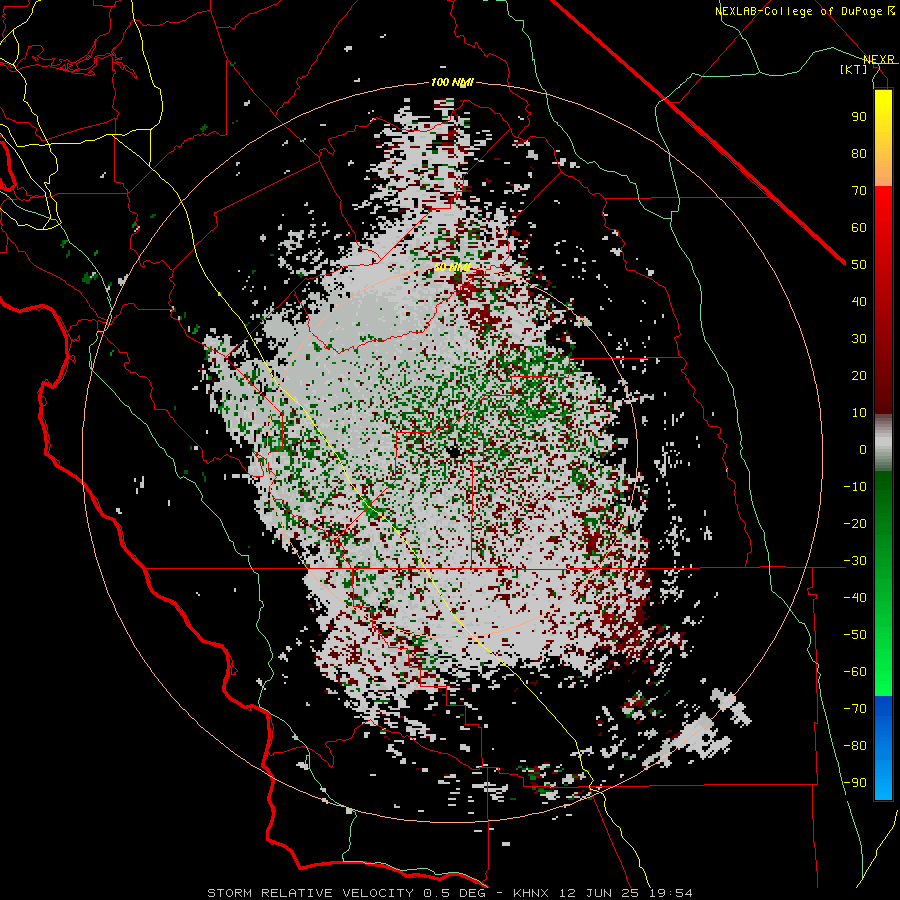Click the STORM RELATIVE VELOCITY caption text
This screenshot has height=900, width=900.
click(x=310, y=893)
